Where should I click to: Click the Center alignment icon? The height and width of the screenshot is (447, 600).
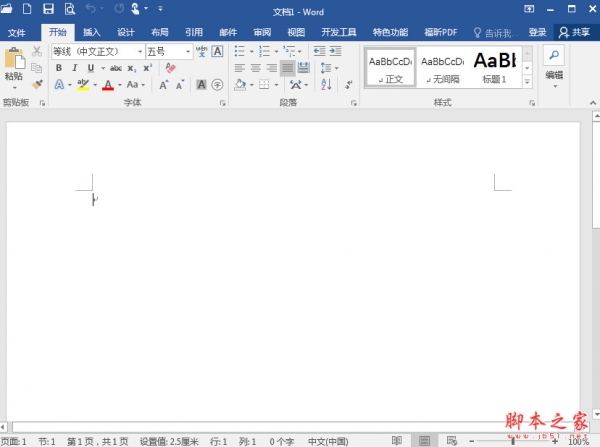(256, 68)
